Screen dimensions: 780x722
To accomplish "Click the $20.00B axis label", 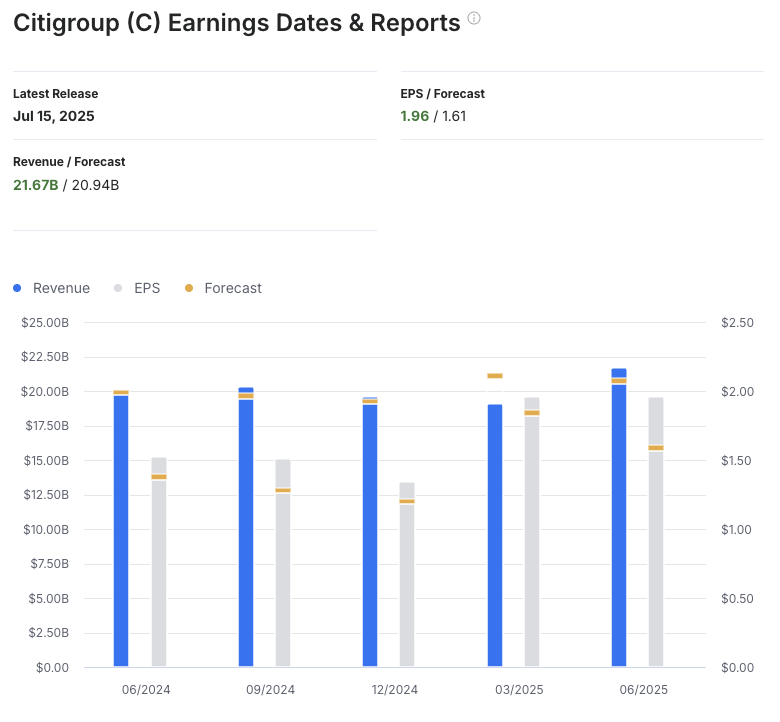I will (45, 392).
